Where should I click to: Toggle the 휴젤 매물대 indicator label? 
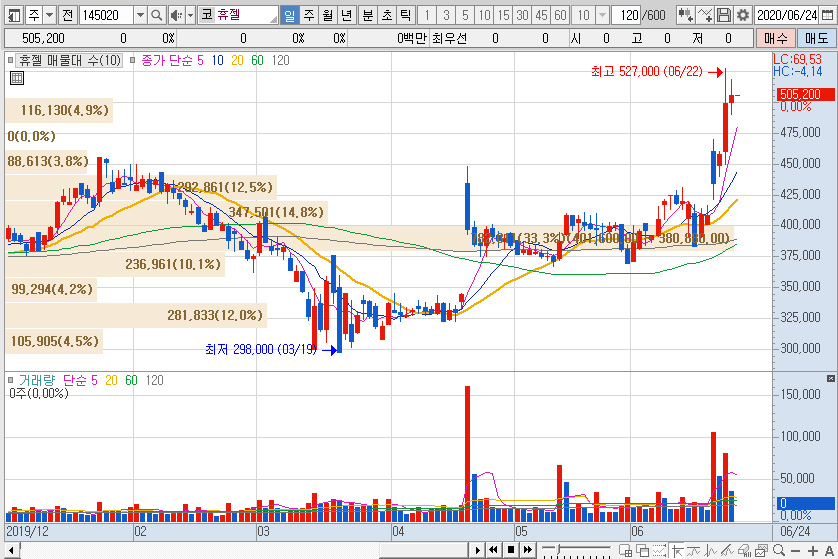pyautogui.click(x=70, y=60)
